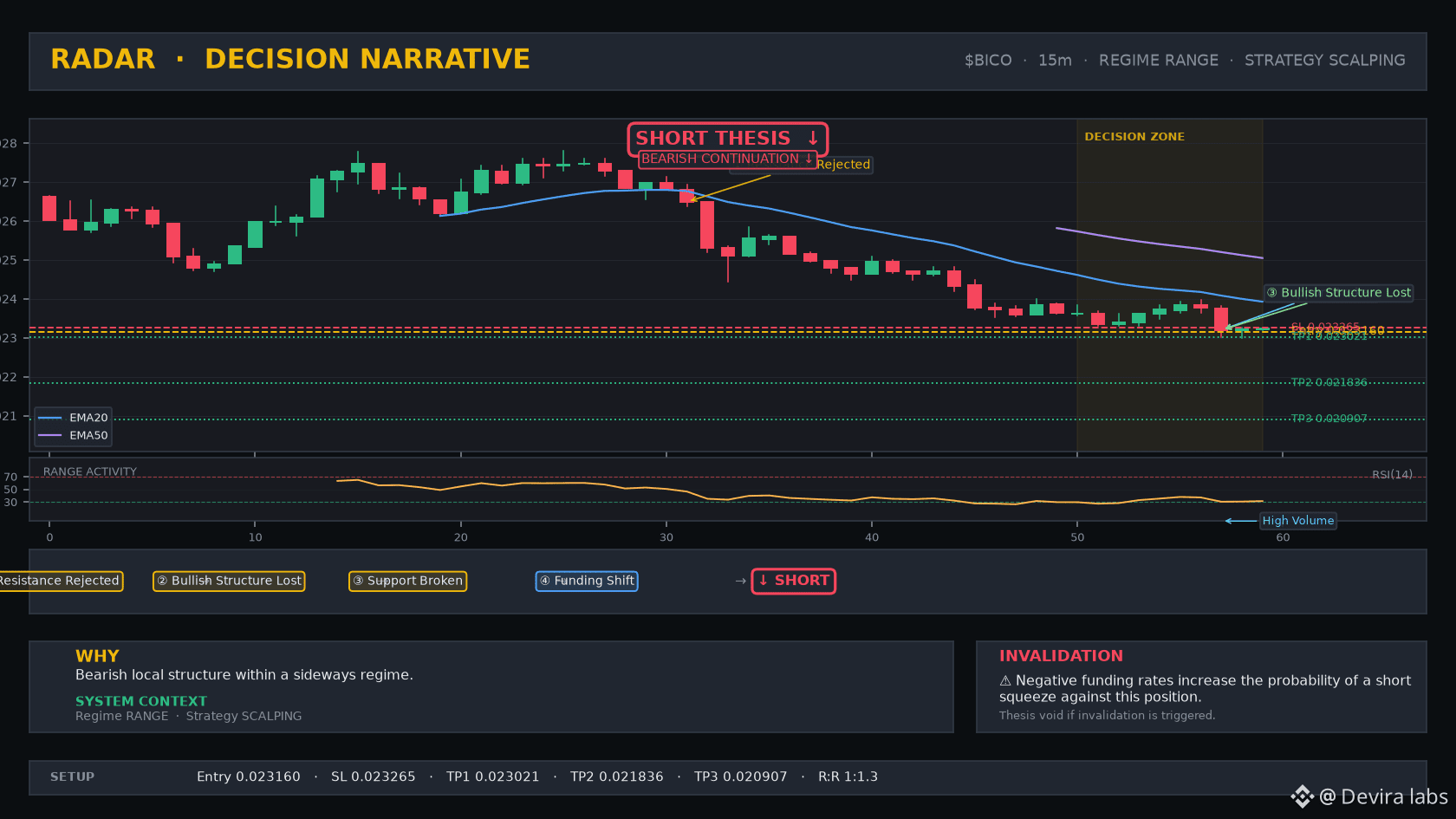Viewport: 1456px width, 819px height.
Task: Click the warning triangle icon in Invalidation
Action: pos(1005,681)
